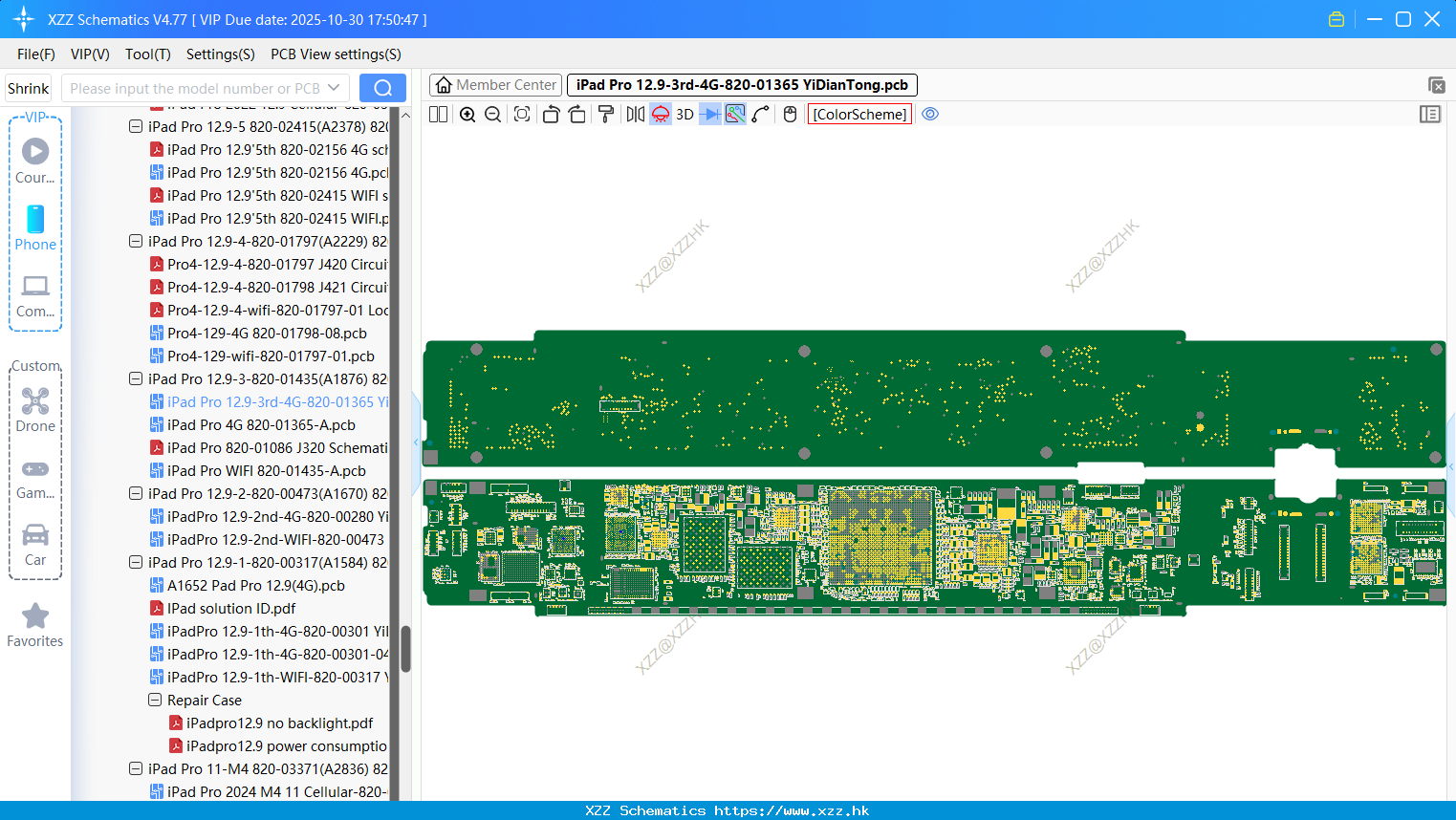Click the file tree vertical scrollbar thumb
The height and width of the screenshot is (820, 1456).
[405, 649]
